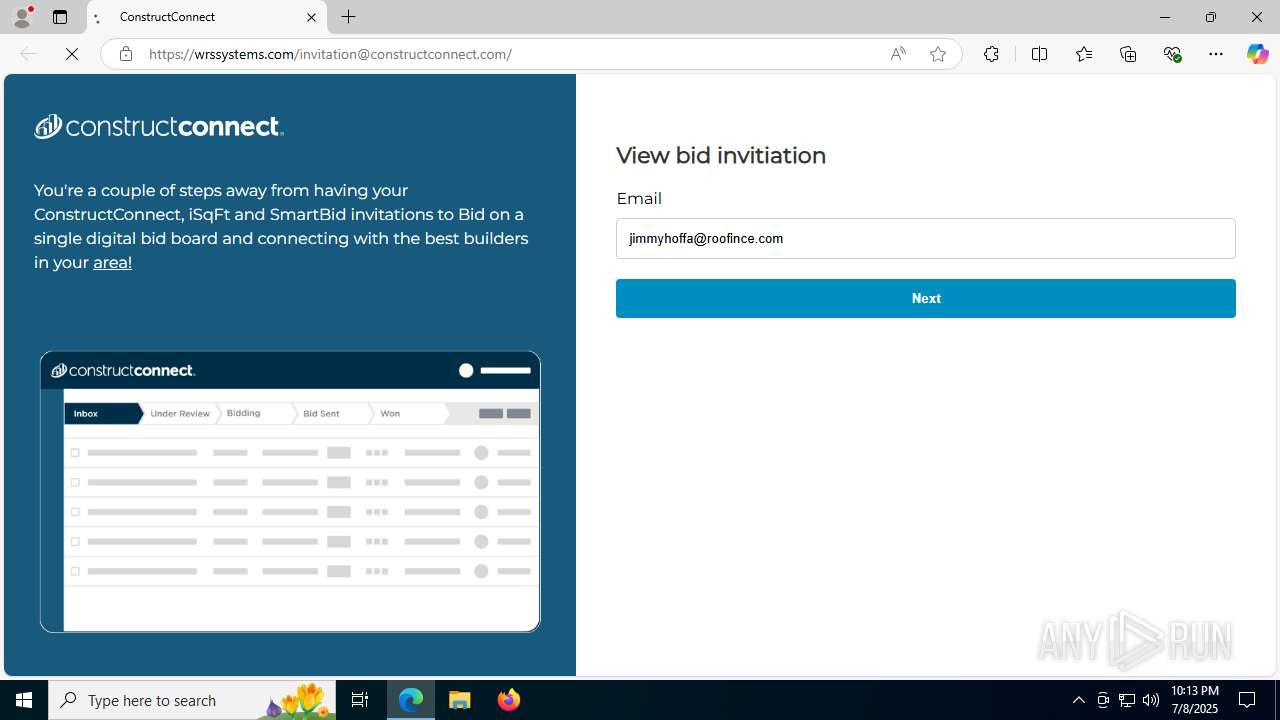
Task: Click the ConstructConnect logo at top left
Action: coord(159,126)
